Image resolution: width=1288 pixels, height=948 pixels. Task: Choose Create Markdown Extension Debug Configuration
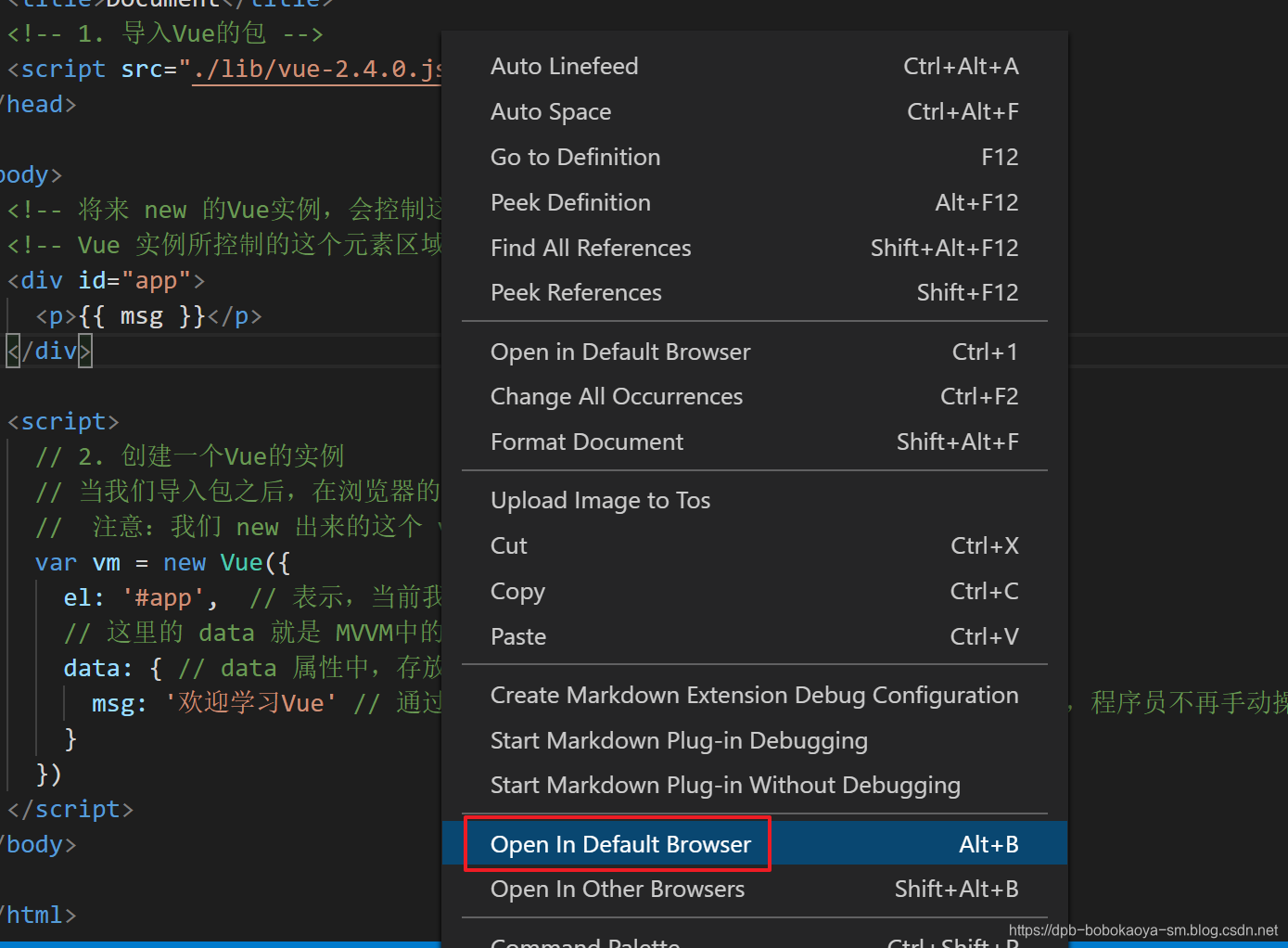pyautogui.click(x=754, y=696)
